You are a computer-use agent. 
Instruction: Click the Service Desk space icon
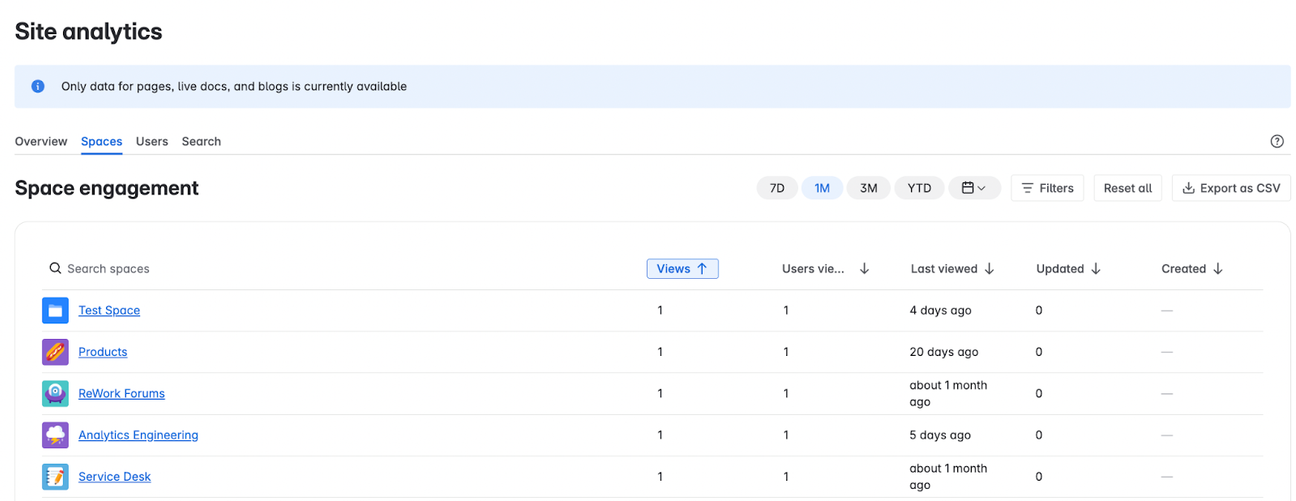pos(55,477)
